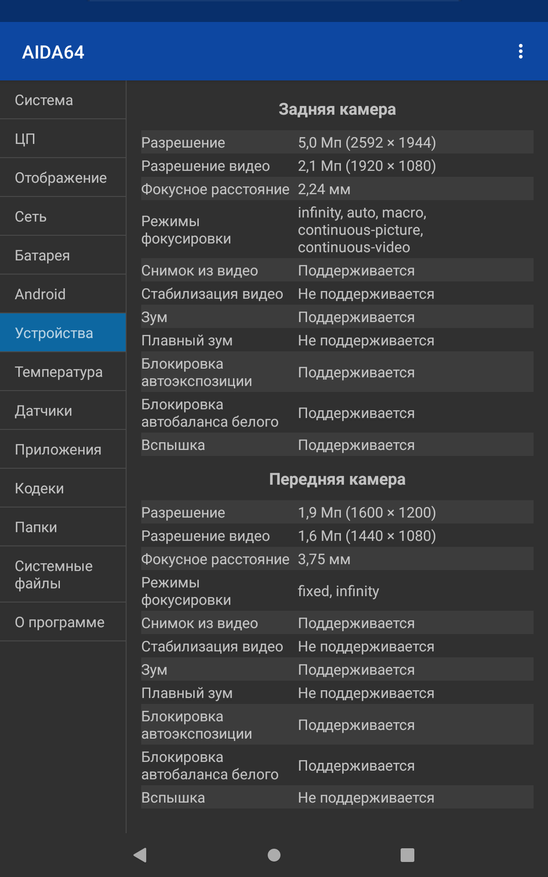Image resolution: width=548 pixels, height=877 pixels.
Task: Open the Папки section
Action: click(x=63, y=527)
